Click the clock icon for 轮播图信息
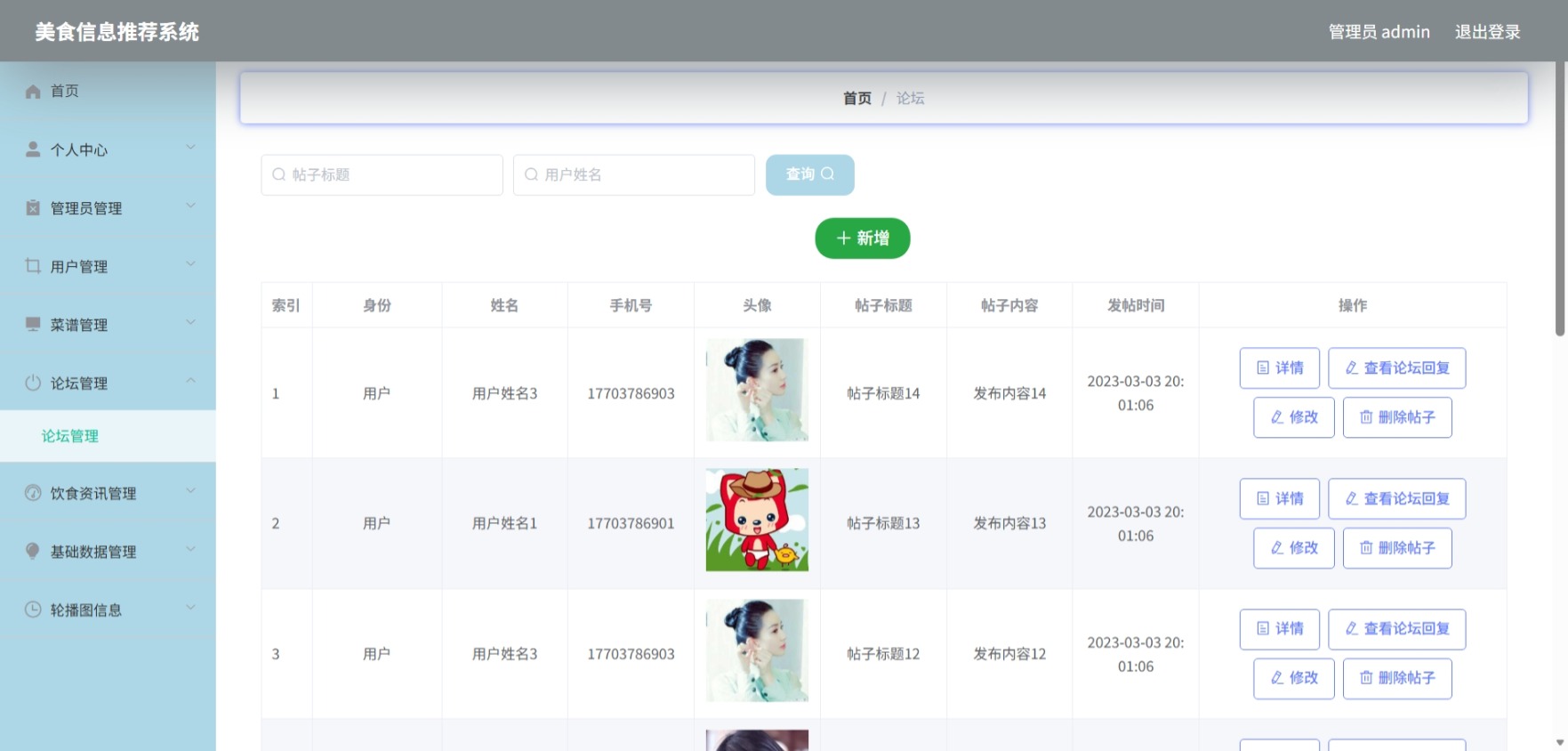1568x751 pixels. click(x=33, y=610)
